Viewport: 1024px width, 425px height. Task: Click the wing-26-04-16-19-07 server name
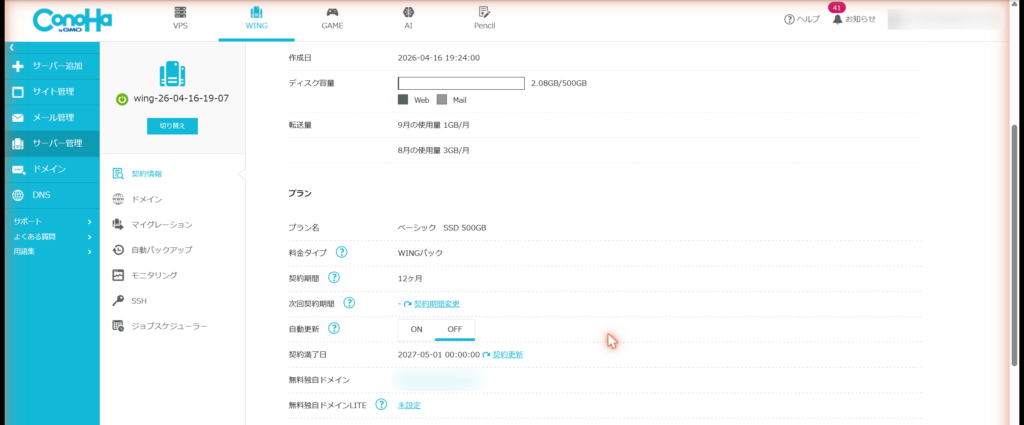(181, 99)
